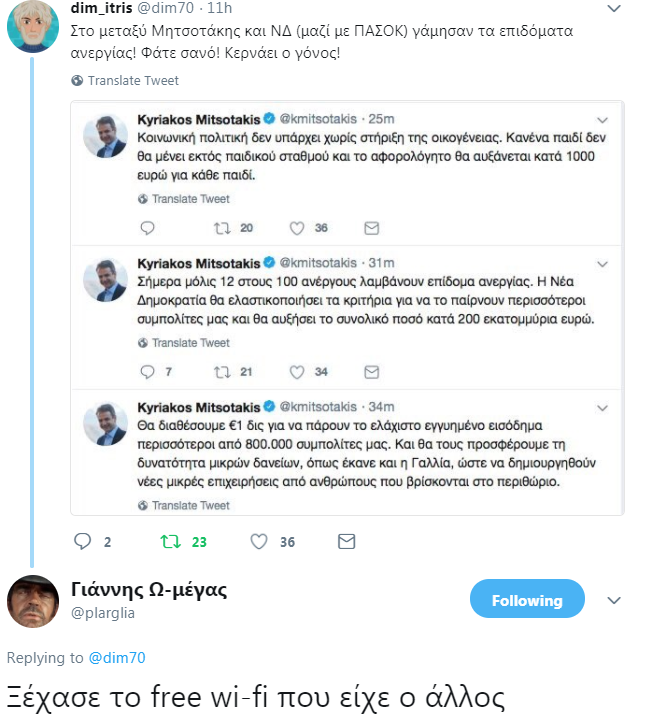Reply to the Mitsotakis tweet with 7 replies
The height and width of the screenshot is (722, 662).
[147, 372]
